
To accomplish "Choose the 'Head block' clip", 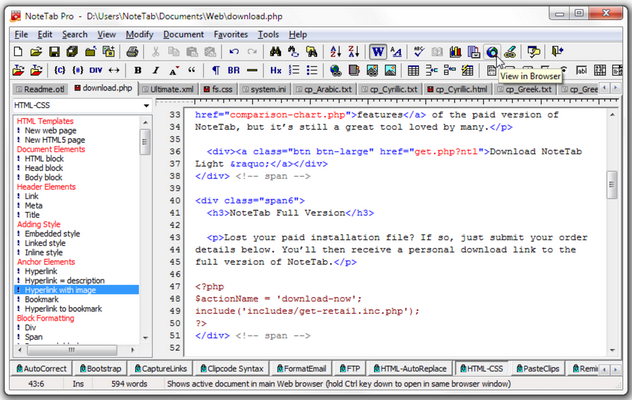I will pos(44,168).
